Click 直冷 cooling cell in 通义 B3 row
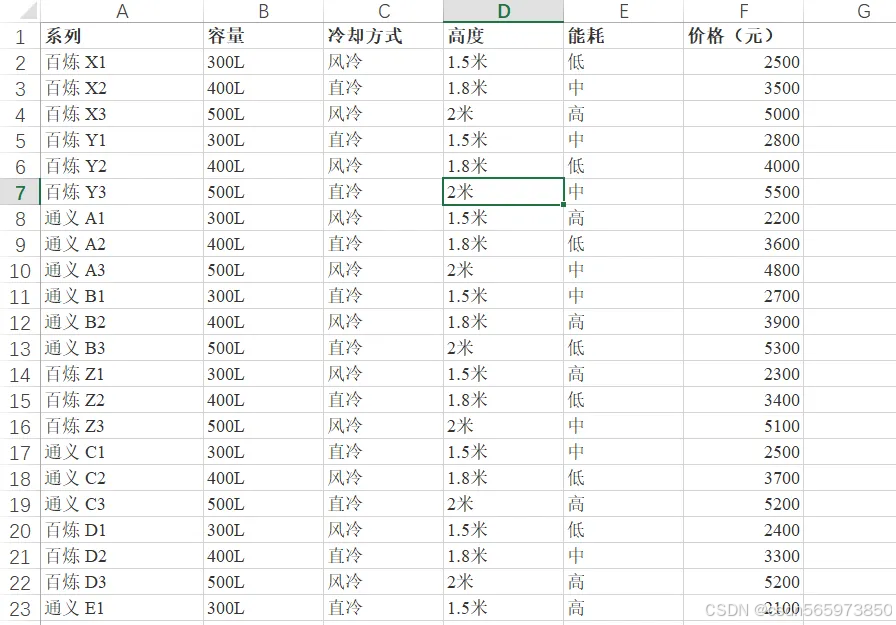 pyautogui.click(x=383, y=348)
